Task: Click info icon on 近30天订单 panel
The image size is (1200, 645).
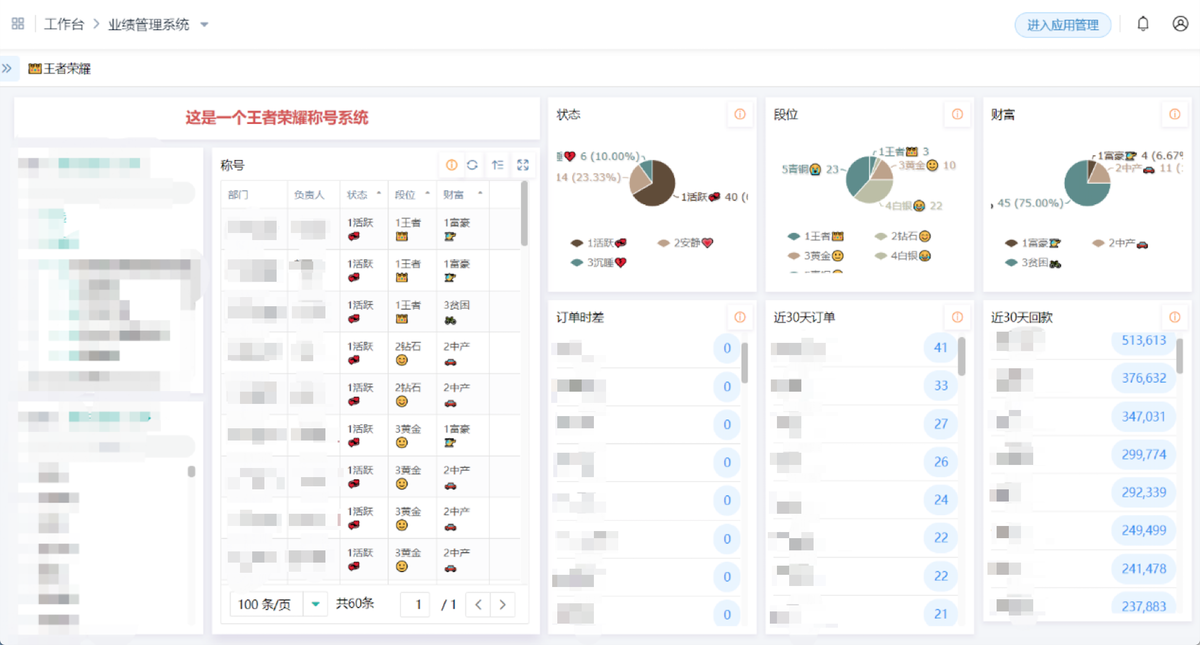Action: click(x=957, y=317)
